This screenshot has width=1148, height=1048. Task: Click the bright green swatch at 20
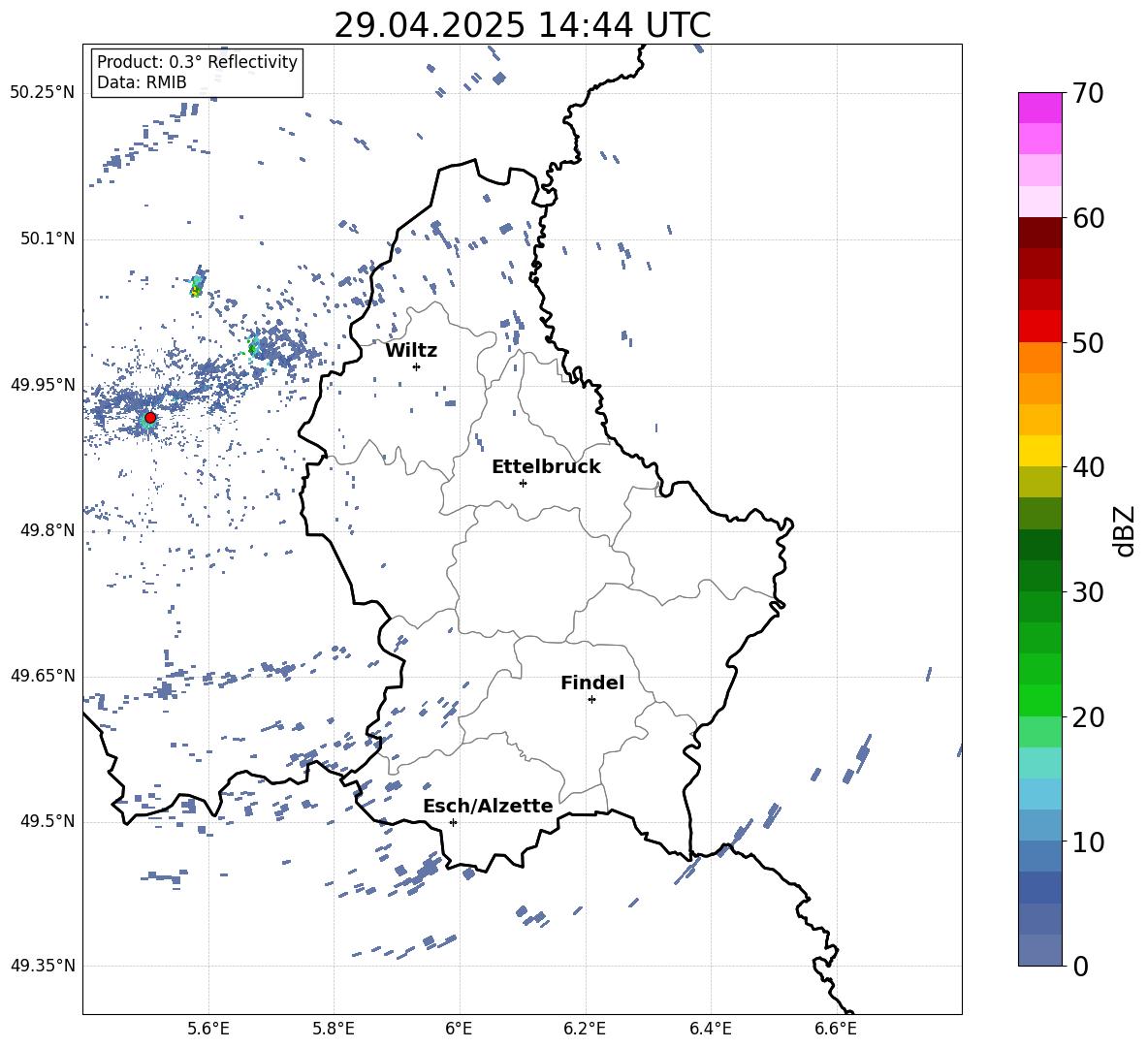click(1040, 701)
